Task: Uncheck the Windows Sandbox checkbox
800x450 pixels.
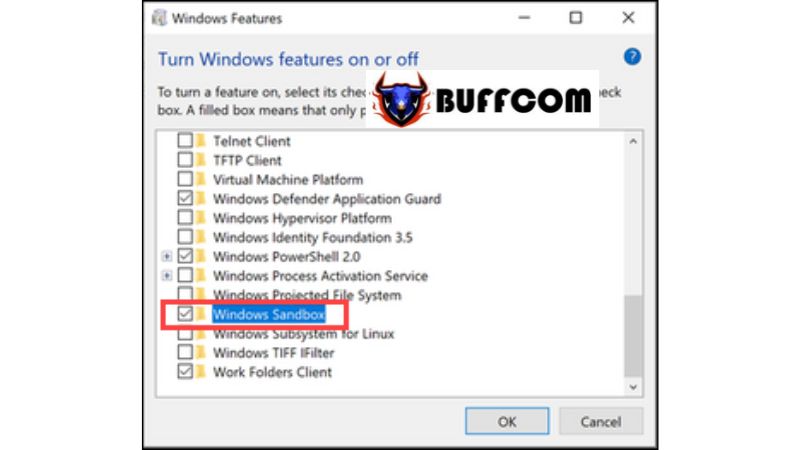Action: pyautogui.click(x=185, y=313)
